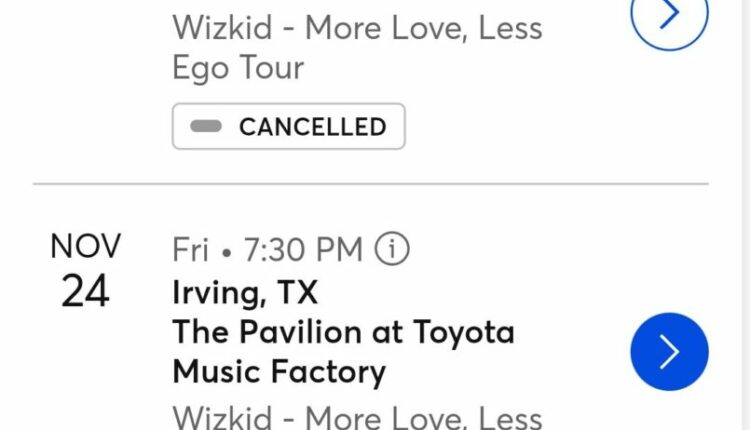The width and height of the screenshot is (750, 430).
Task: Click the word CANCELLED inside the badge
Action: pos(312,127)
